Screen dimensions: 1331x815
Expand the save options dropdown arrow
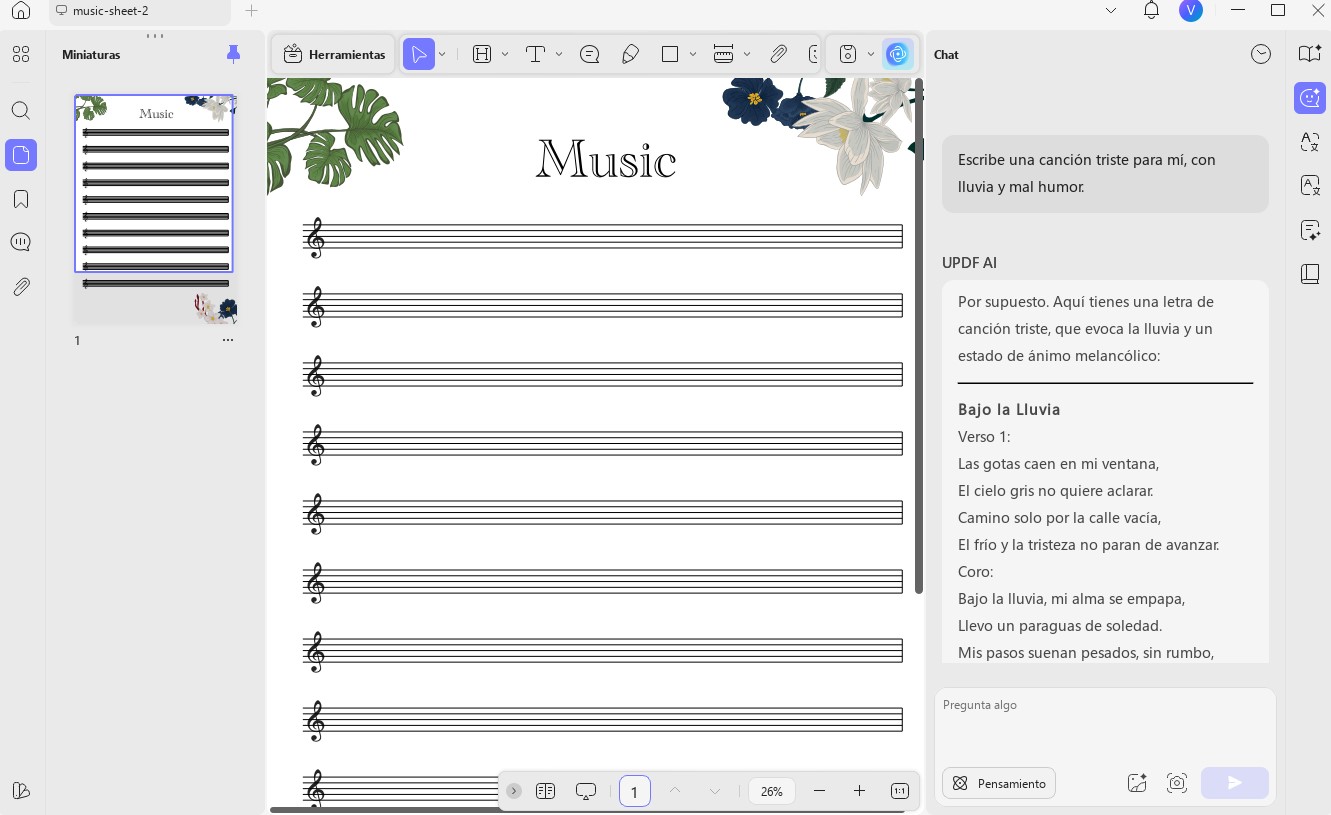[871, 54]
